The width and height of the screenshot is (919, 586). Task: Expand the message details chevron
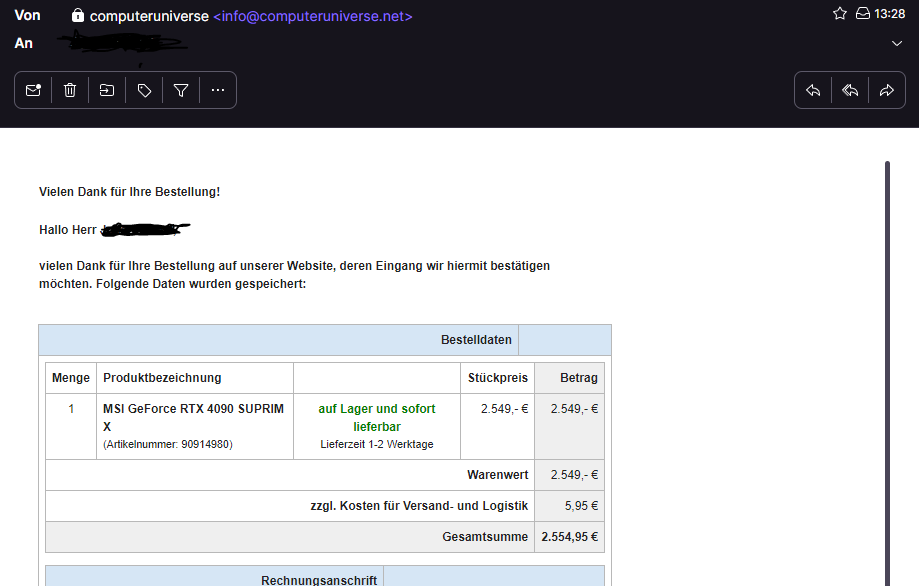point(896,44)
